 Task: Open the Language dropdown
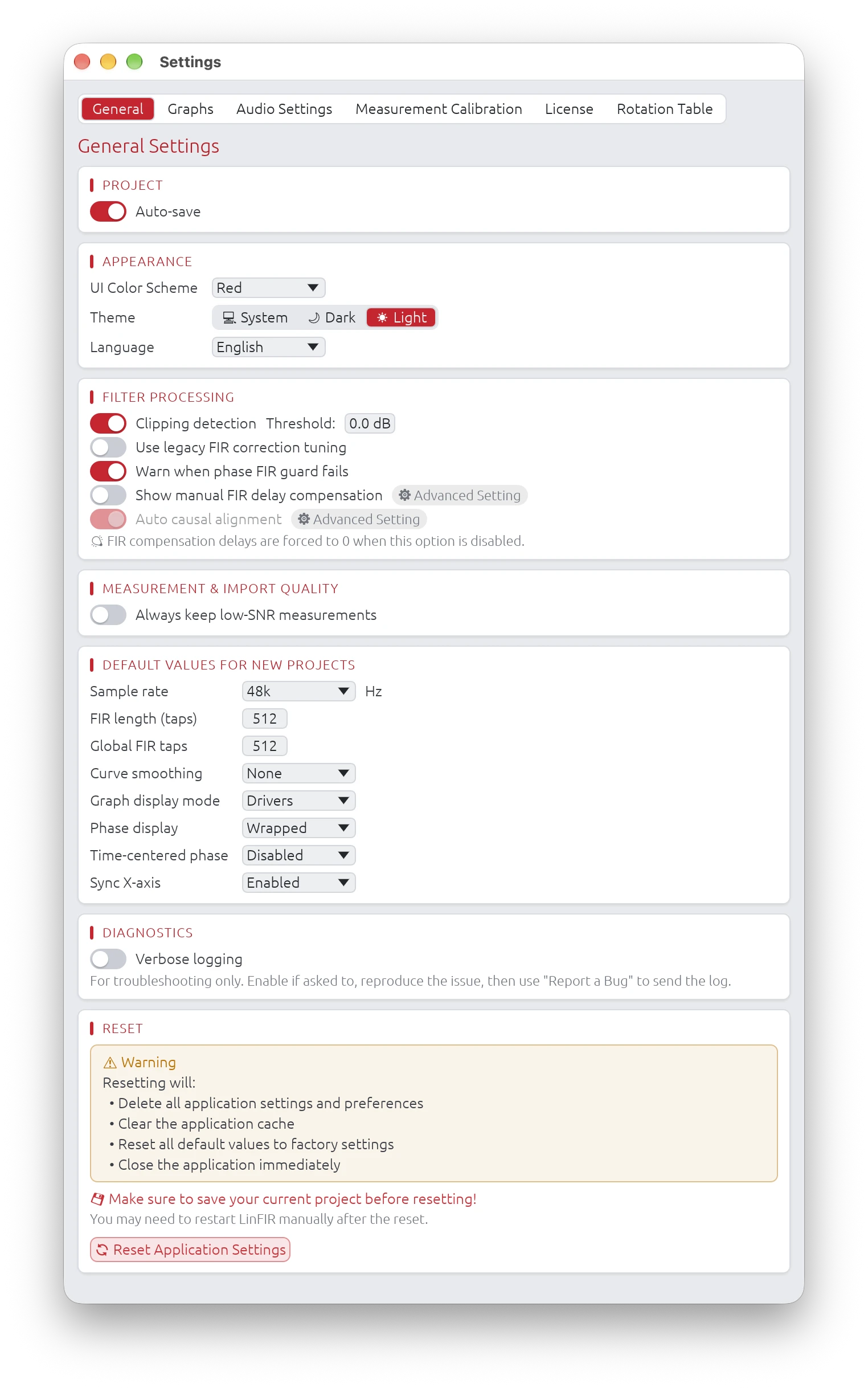click(268, 347)
